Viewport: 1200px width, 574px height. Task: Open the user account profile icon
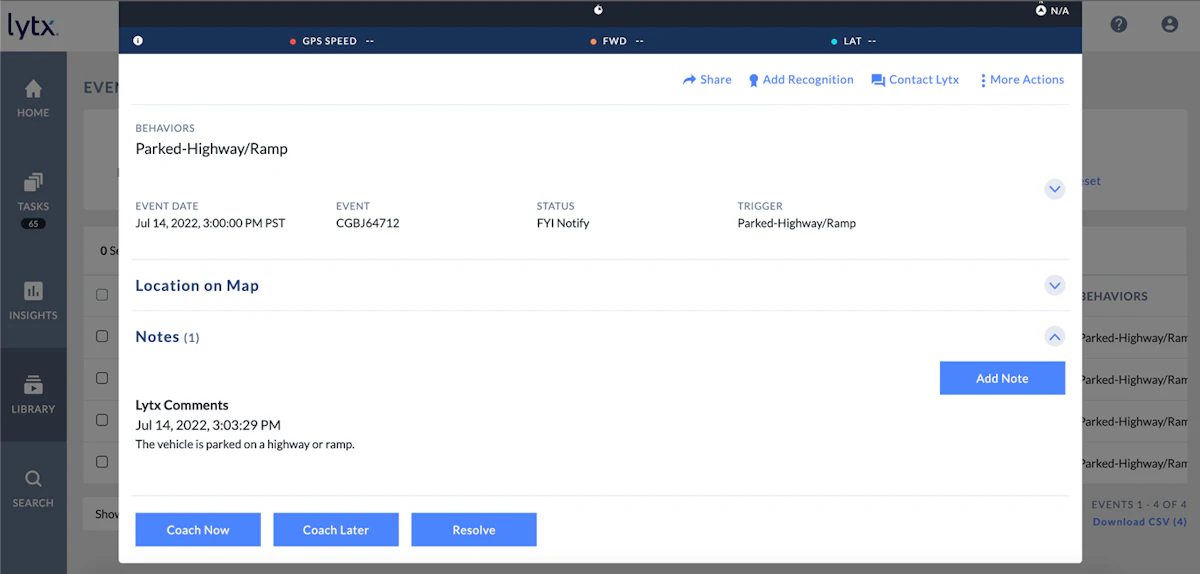click(x=1170, y=25)
